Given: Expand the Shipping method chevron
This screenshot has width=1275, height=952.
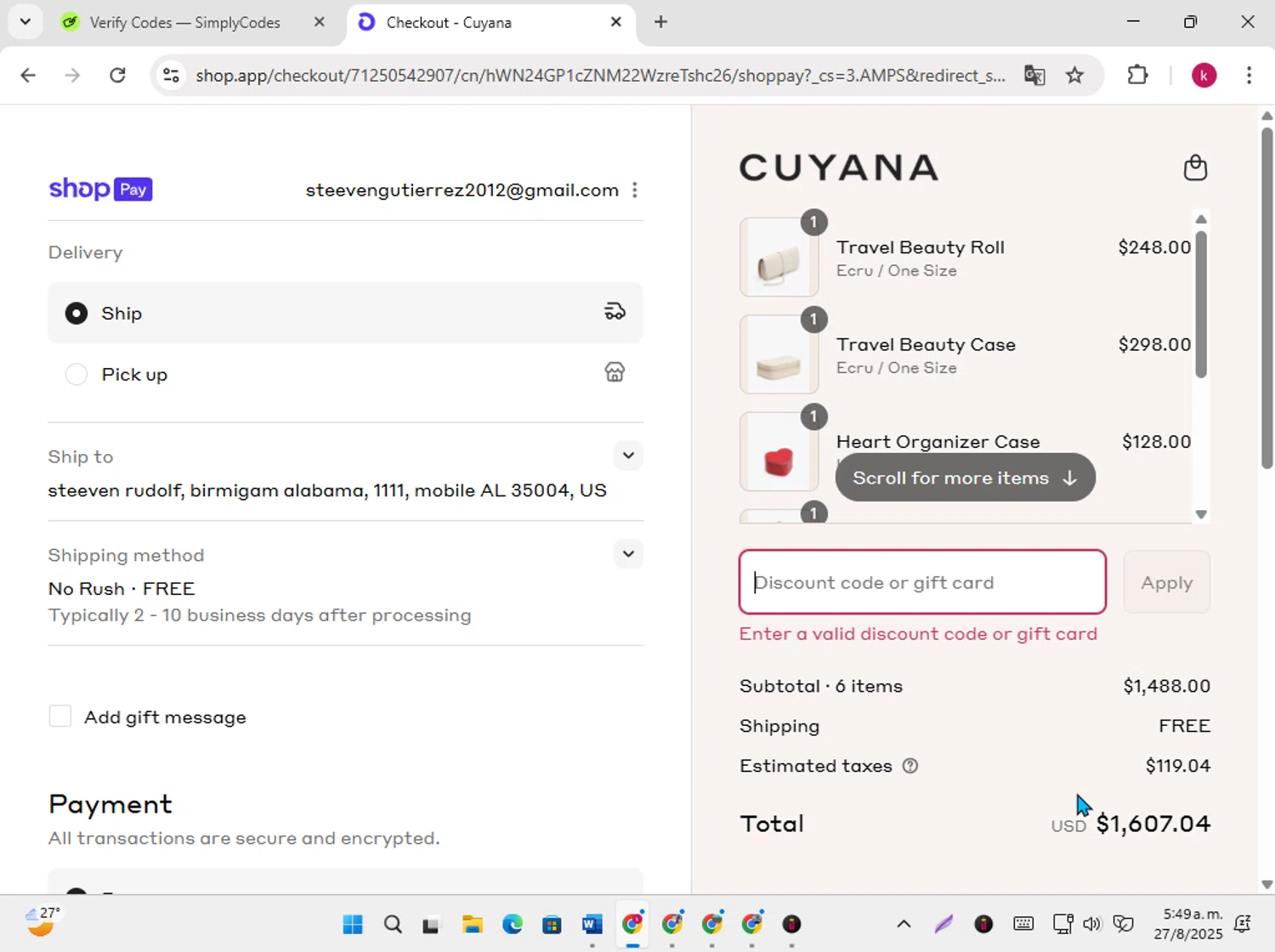Looking at the screenshot, I should click(628, 554).
